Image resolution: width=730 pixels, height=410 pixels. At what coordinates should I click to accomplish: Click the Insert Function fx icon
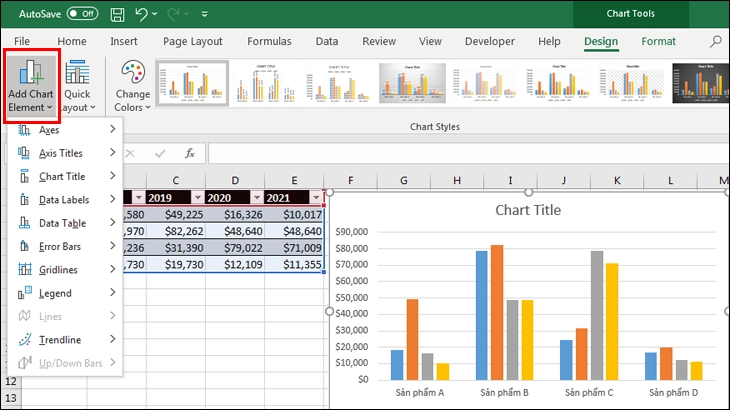click(189, 153)
